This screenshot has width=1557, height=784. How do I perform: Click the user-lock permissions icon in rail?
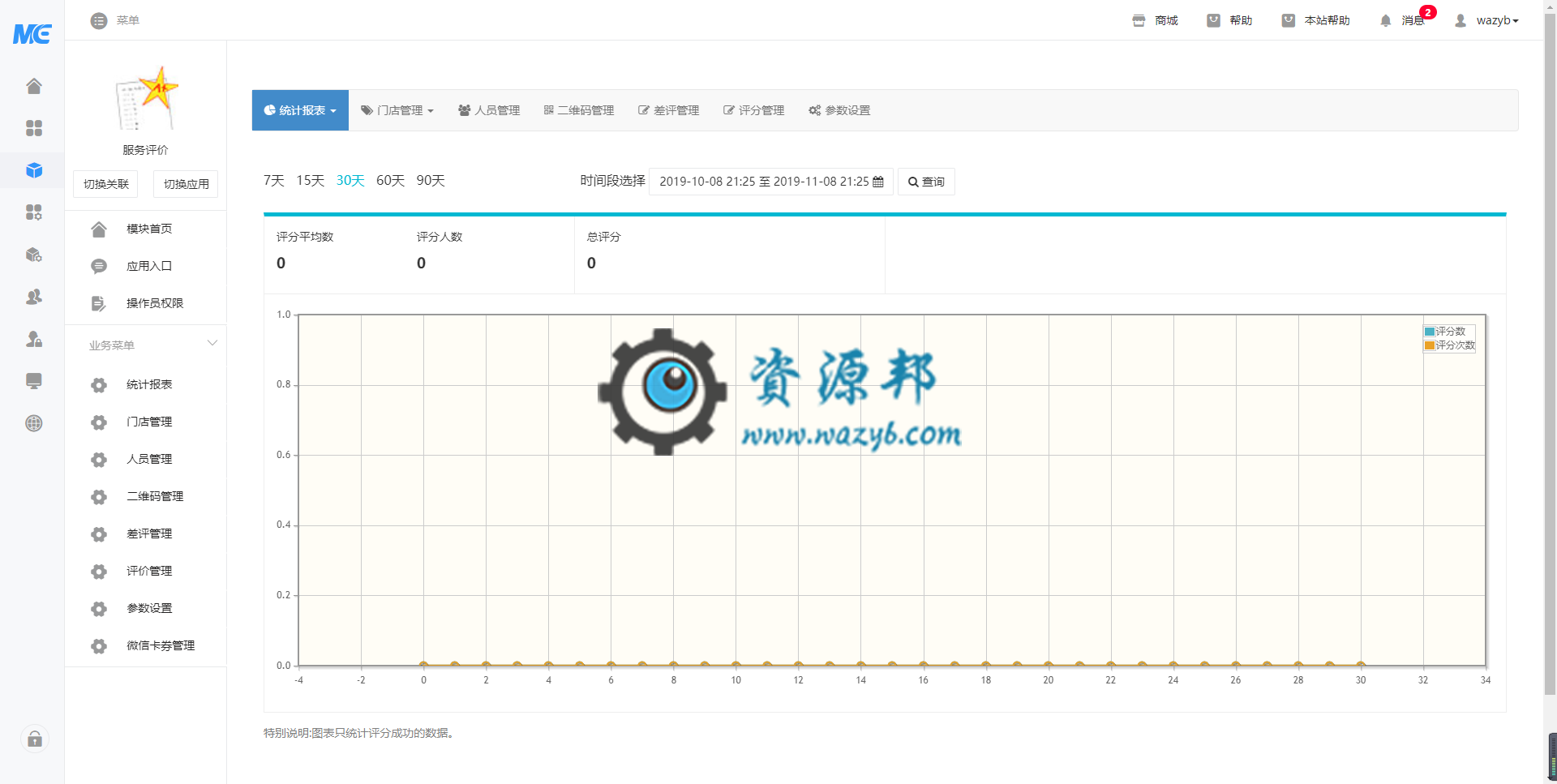(34, 339)
